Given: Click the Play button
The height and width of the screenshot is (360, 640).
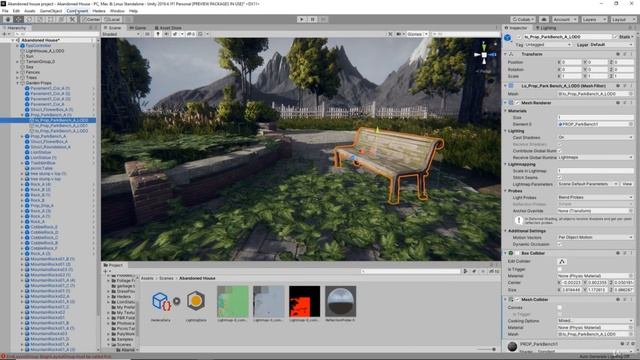Looking at the screenshot, I should point(302,19).
